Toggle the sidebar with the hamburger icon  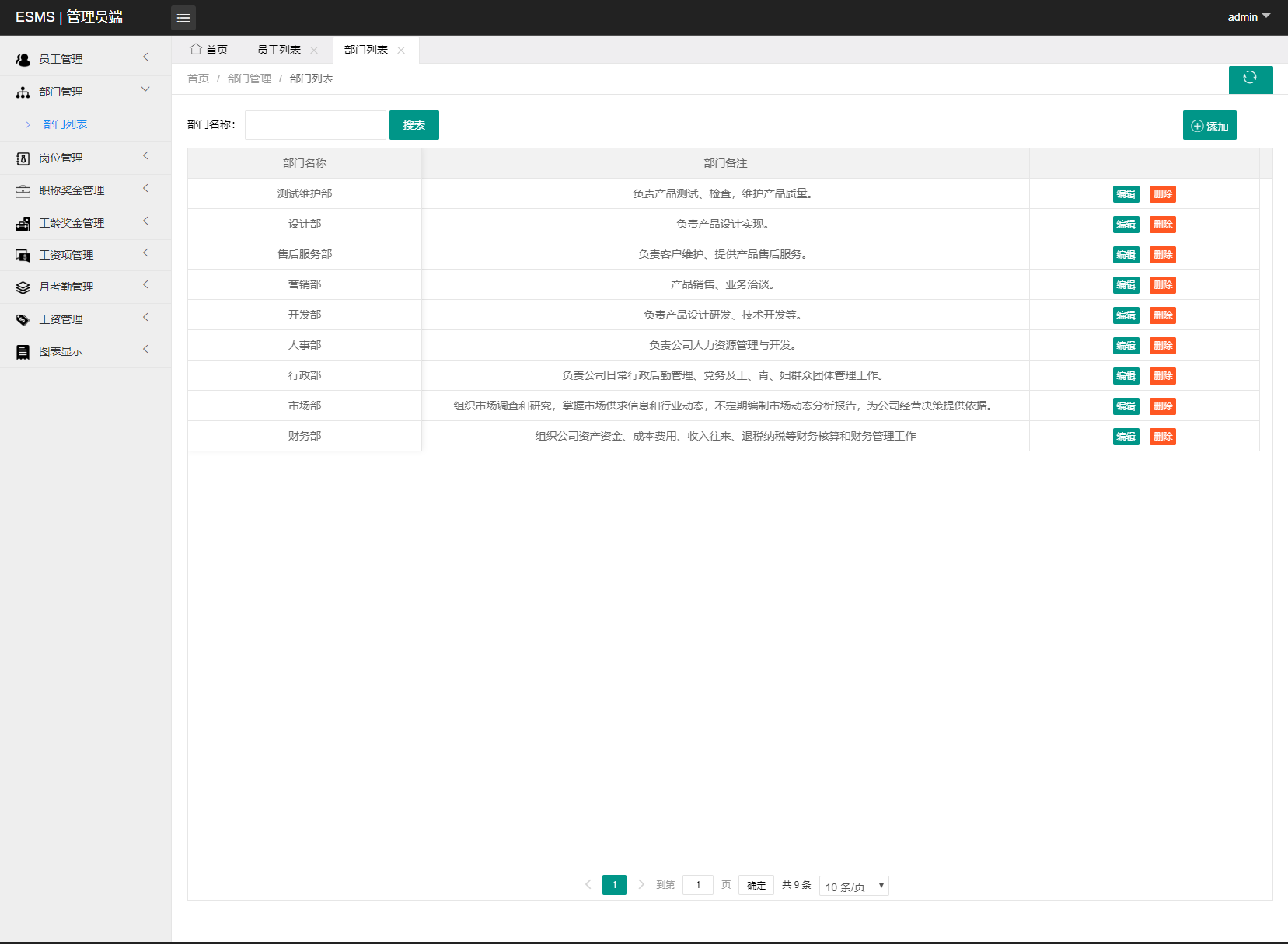pyautogui.click(x=183, y=17)
